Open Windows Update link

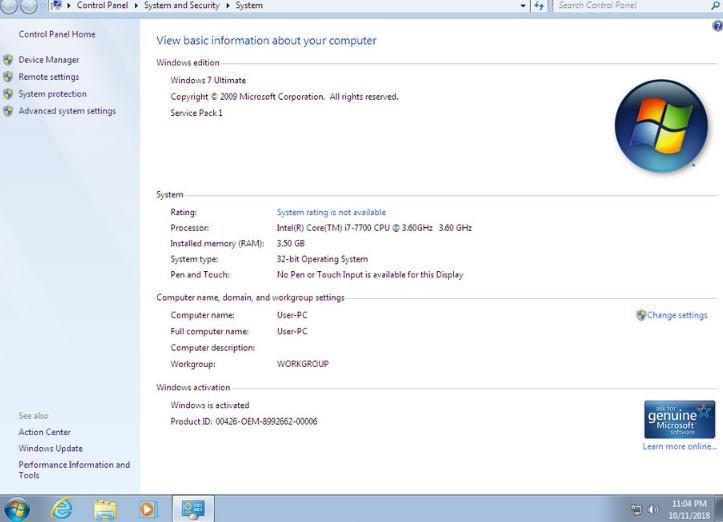[x=51, y=448]
